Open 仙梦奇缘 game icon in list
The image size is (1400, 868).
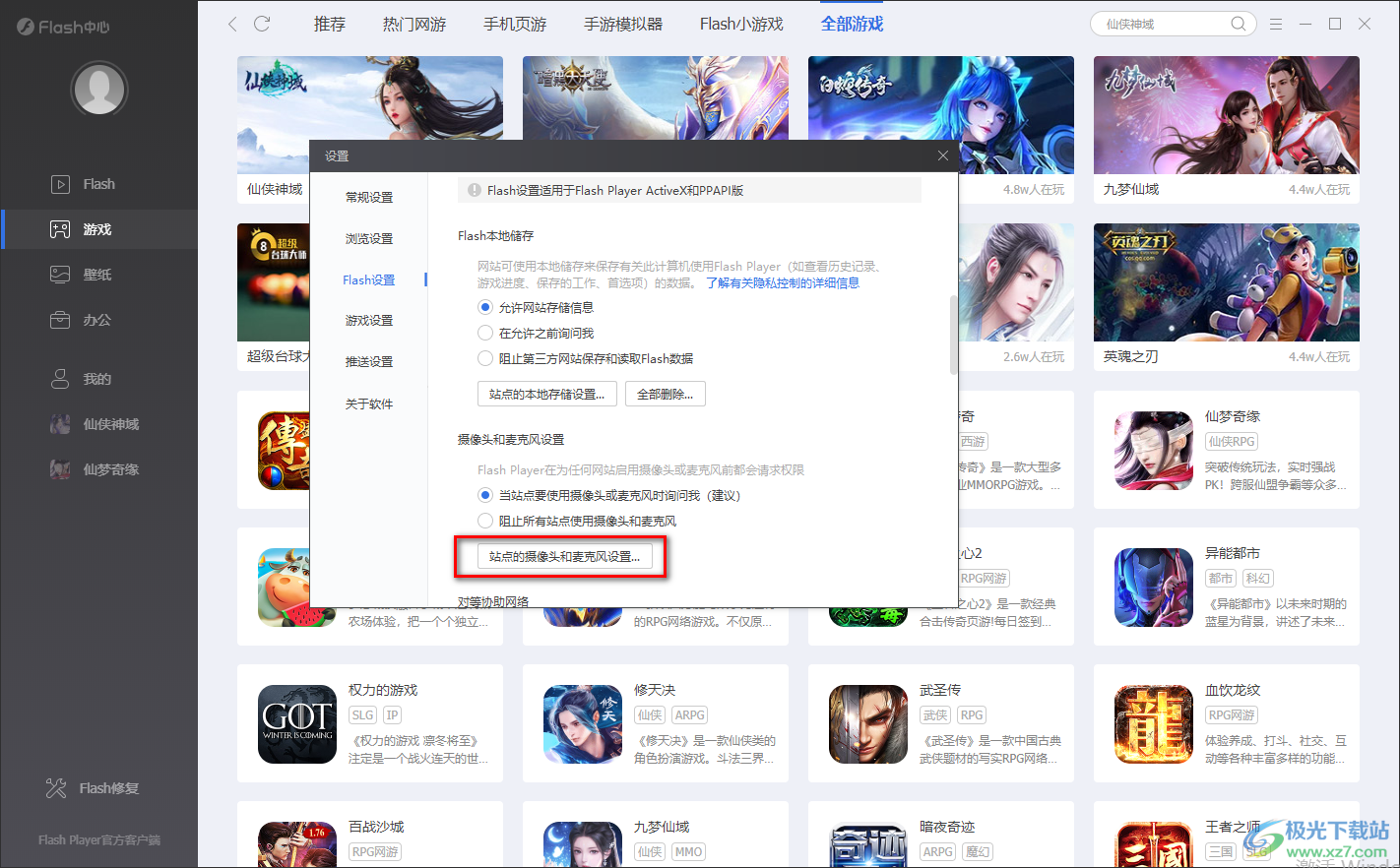click(x=1154, y=451)
